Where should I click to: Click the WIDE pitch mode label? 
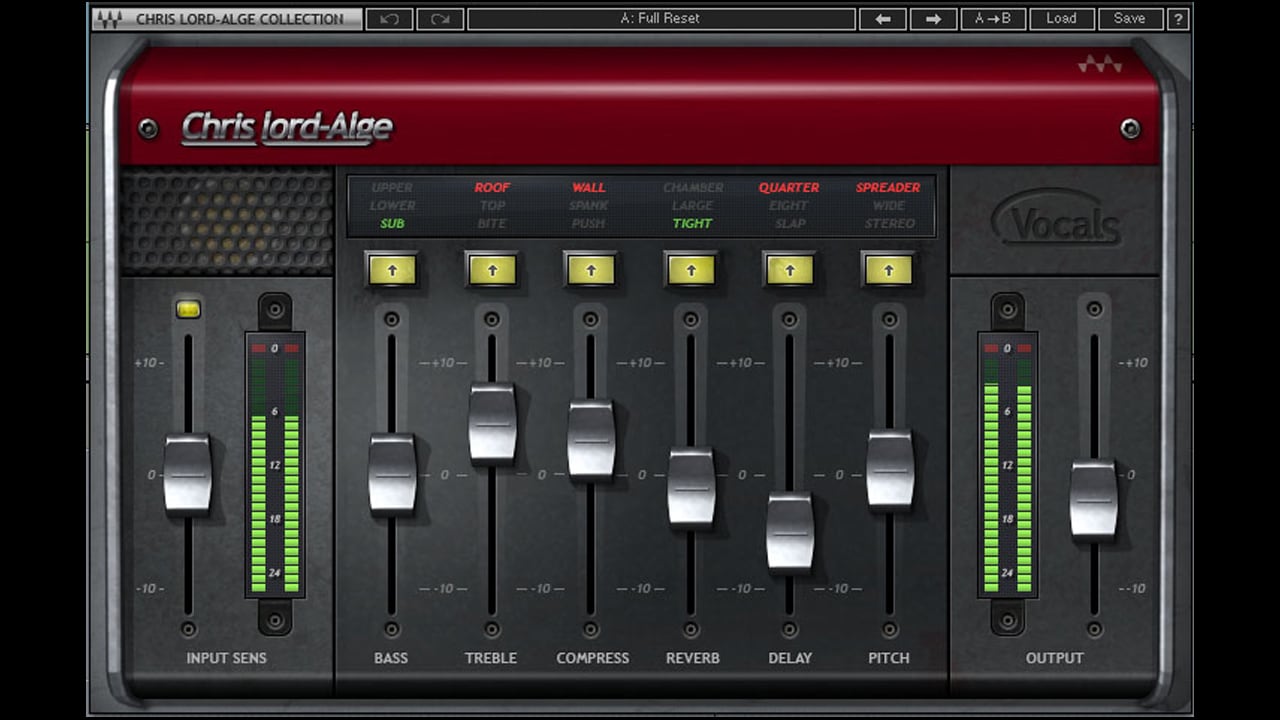coord(889,206)
